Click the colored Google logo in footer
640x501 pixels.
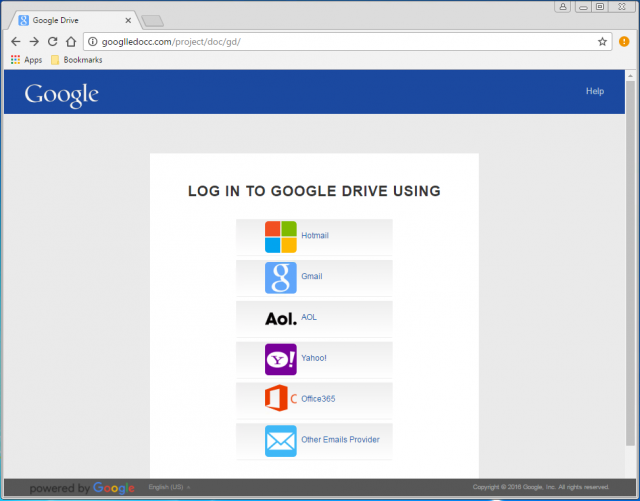pyautogui.click(x=114, y=488)
